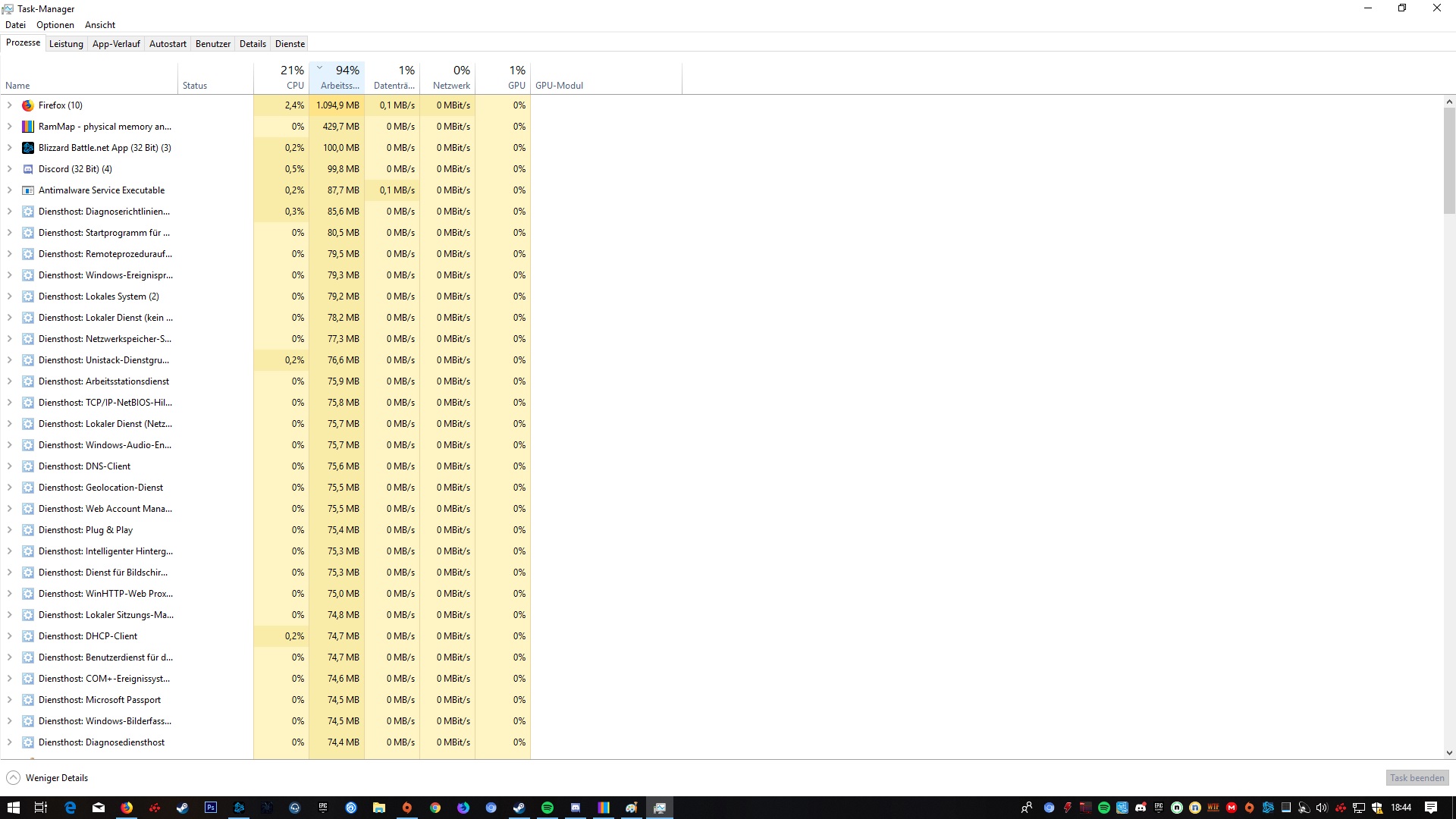
Task: Click the Antimalware Service Executable icon
Action: click(28, 190)
